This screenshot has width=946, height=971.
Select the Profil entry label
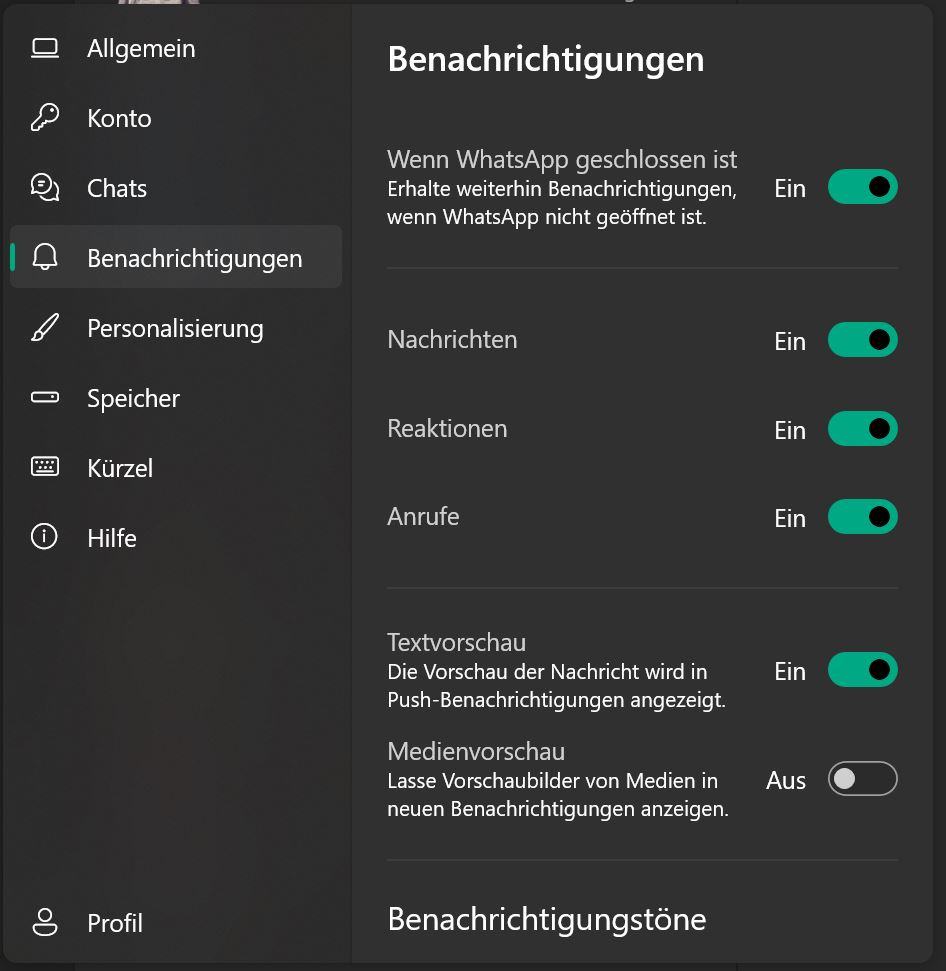pos(115,922)
